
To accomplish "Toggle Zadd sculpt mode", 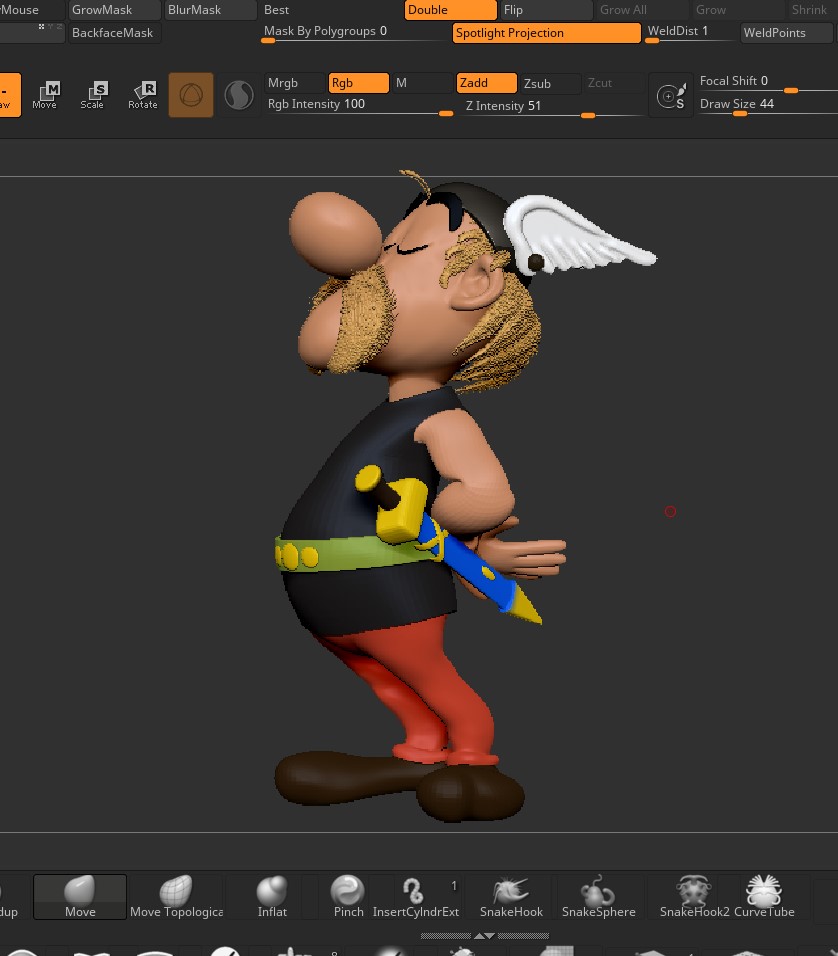I will pos(486,83).
